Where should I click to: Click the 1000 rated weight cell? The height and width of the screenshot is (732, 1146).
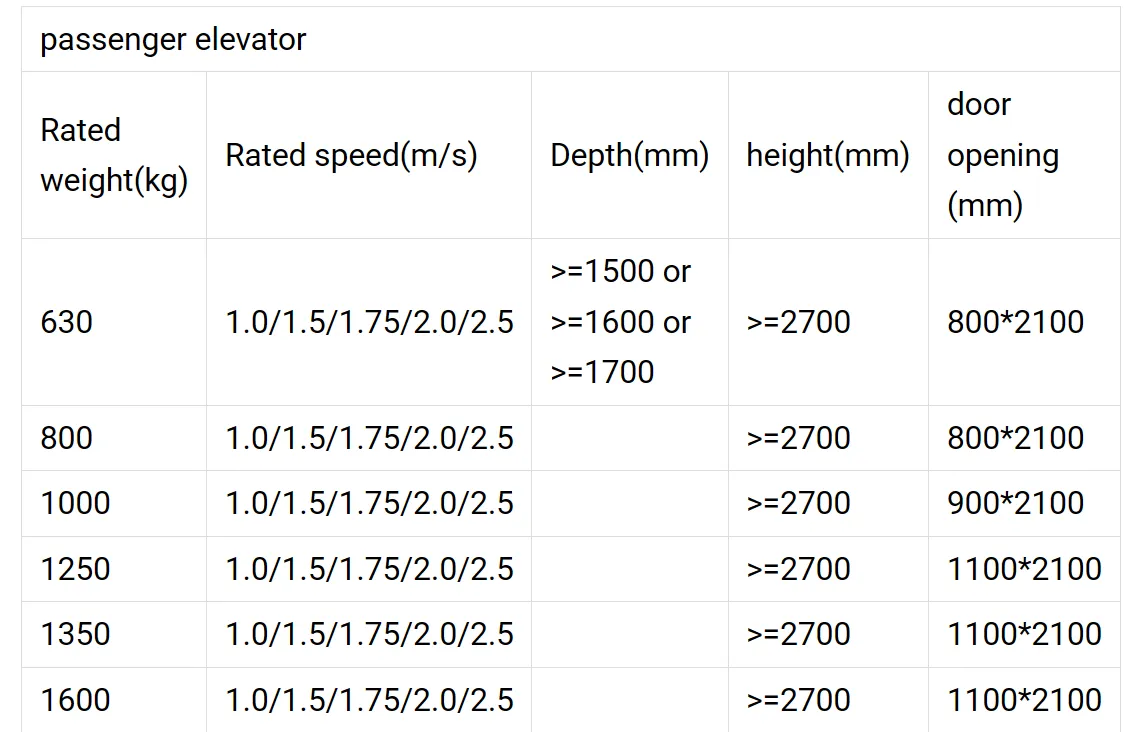pyautogui.click(x=75, y=503)
